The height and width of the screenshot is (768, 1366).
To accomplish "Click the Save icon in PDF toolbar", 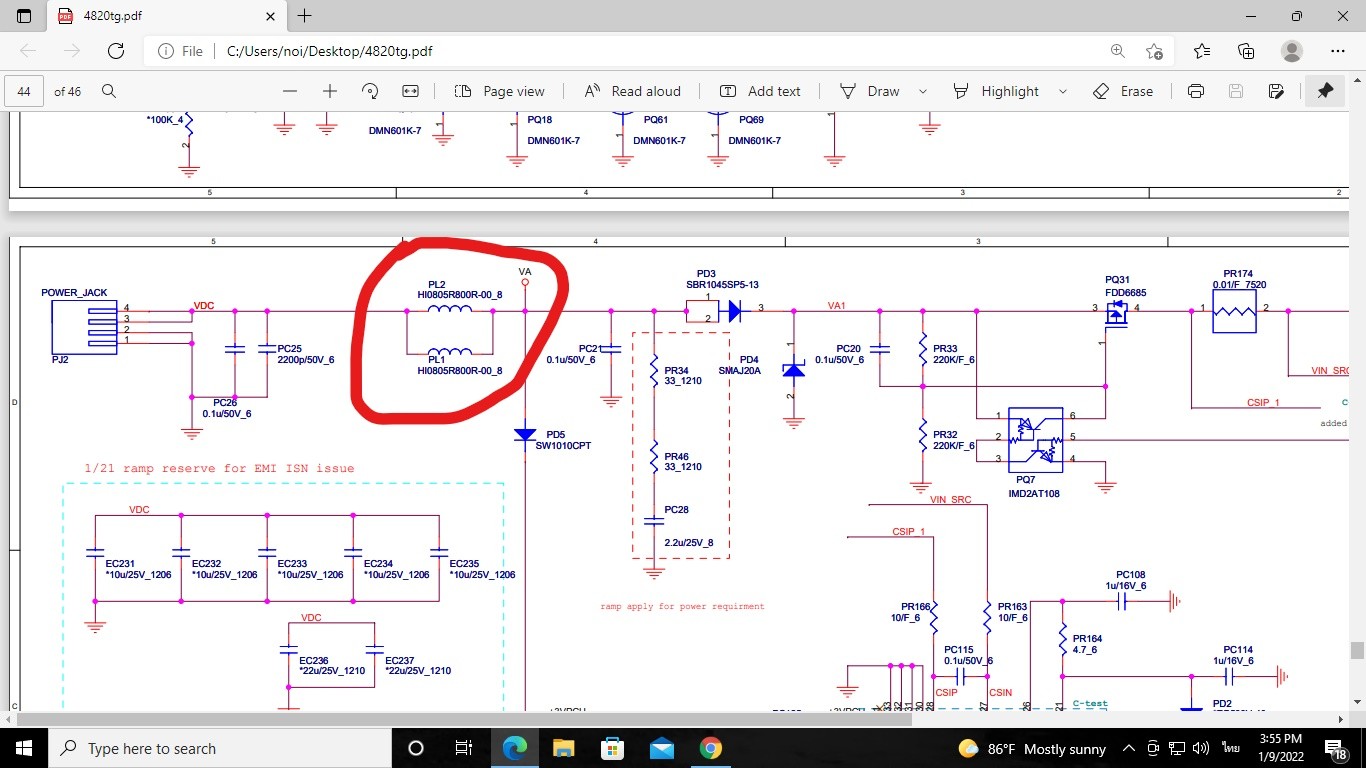I will coord(1236,91).
